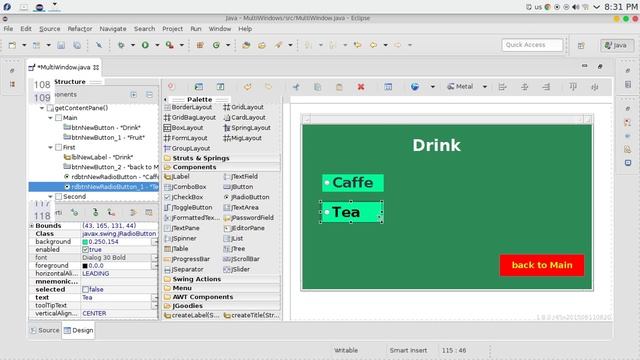
Task: Collapse the Main tree node
Action: tap(51, 118)
